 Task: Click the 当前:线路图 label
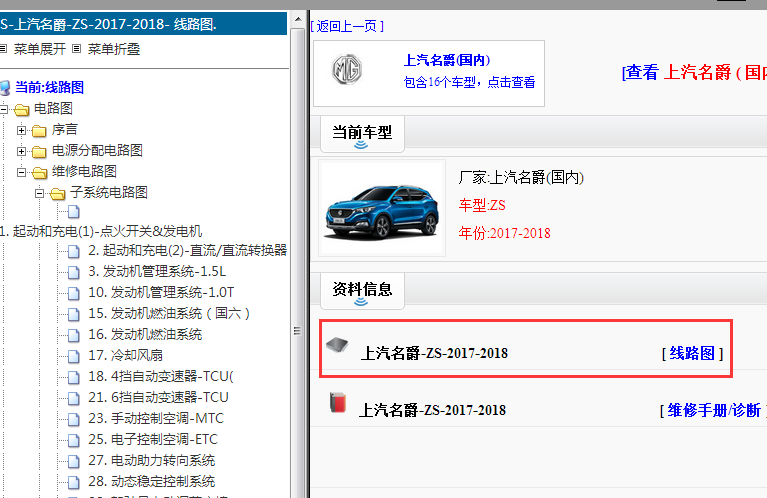(x=49, y=88)
